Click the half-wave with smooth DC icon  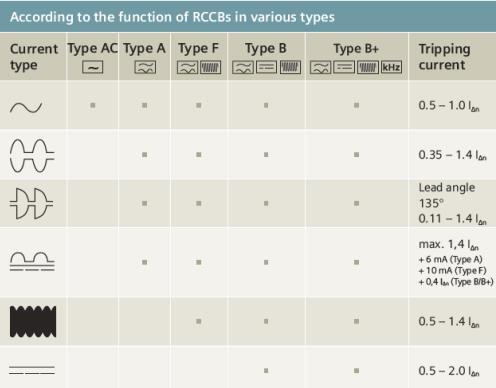32,261
